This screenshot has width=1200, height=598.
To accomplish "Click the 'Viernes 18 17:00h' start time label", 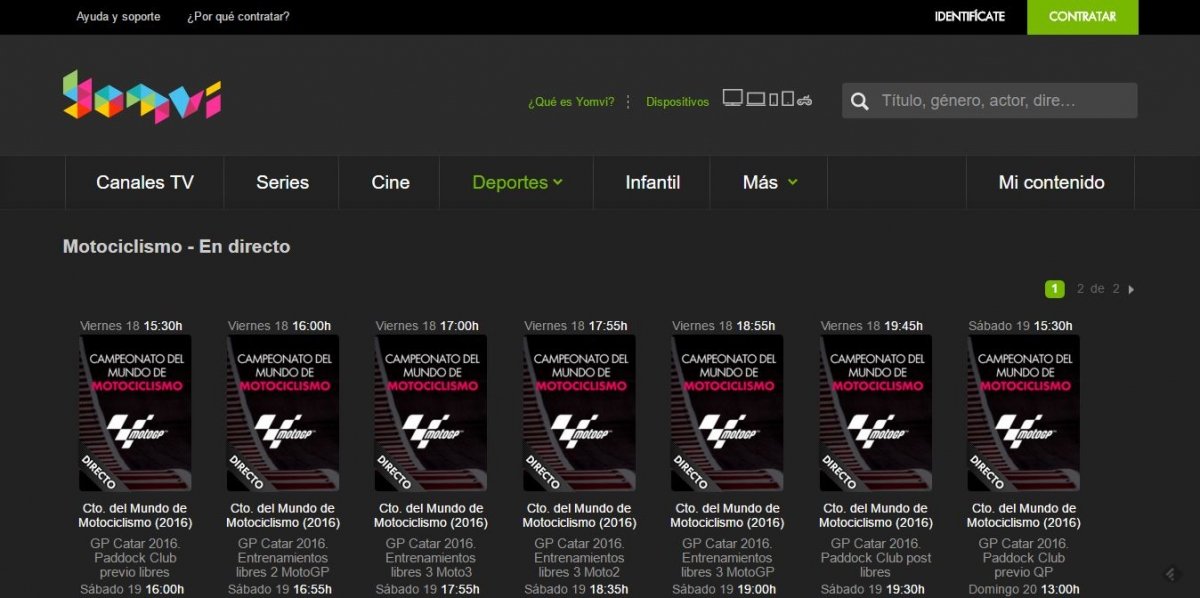I will coord(427,326).
